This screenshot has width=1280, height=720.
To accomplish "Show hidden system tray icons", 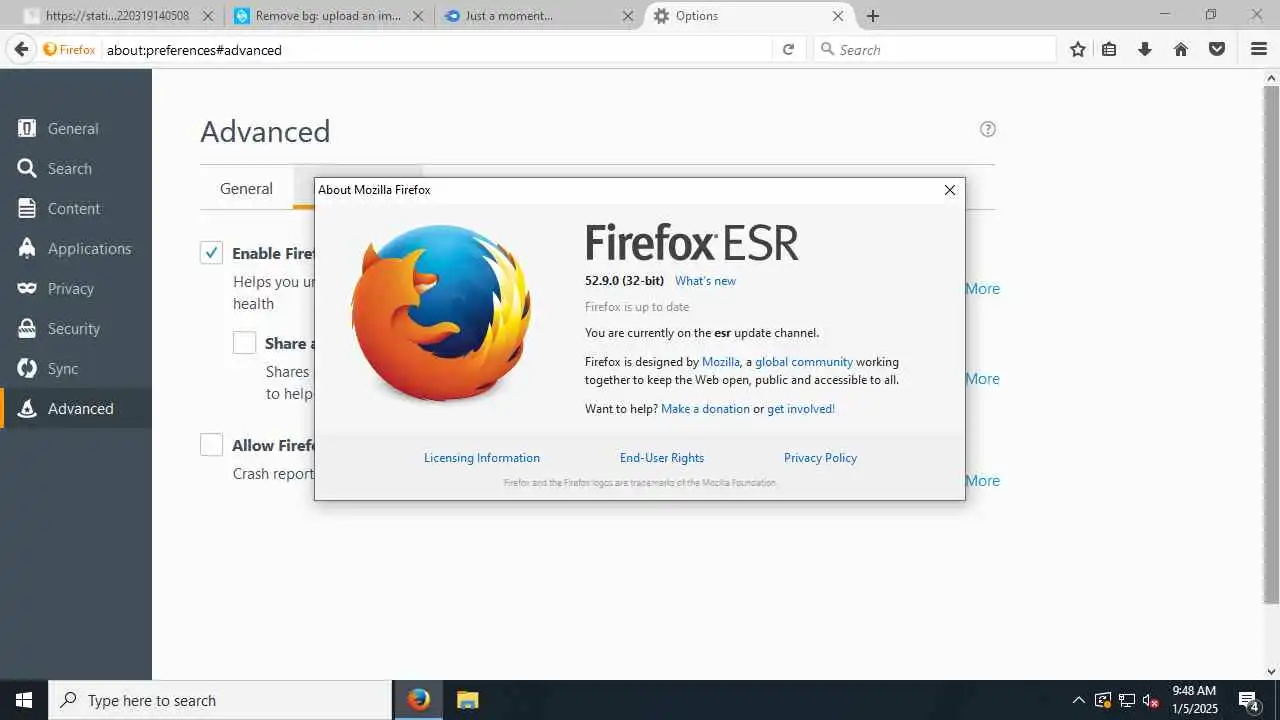I will tap(1078, 700).
